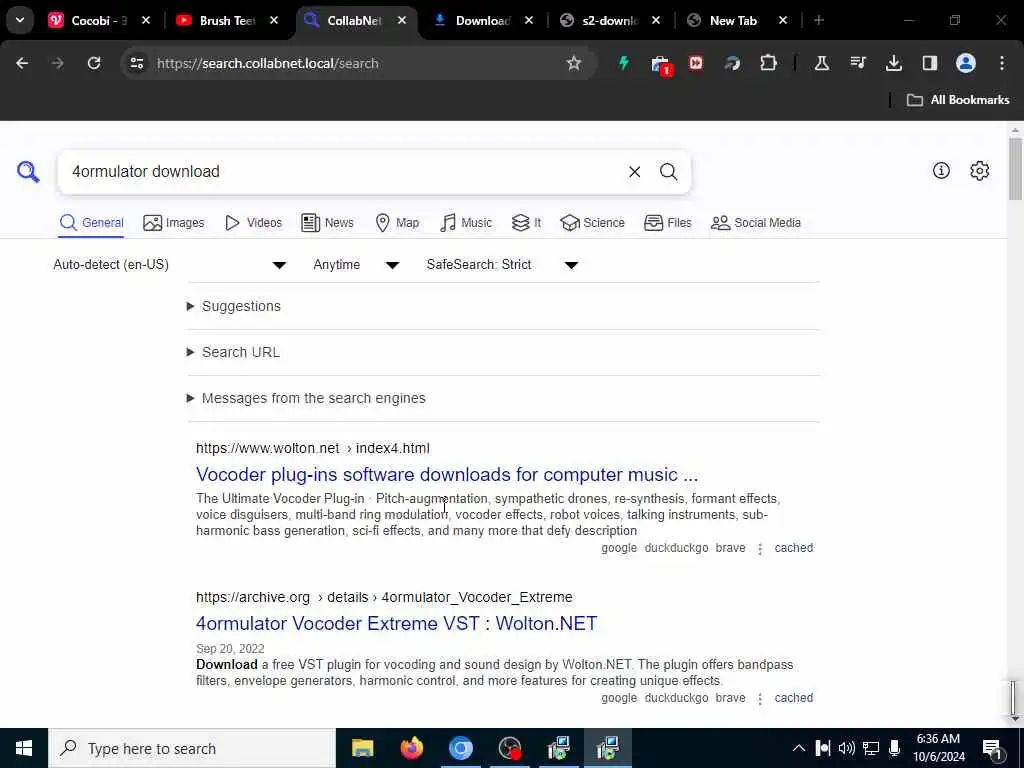This screenshot has height=768, width=1024.
Task: Open Firefox from the taskbar
Action: (x=411, y=748)
